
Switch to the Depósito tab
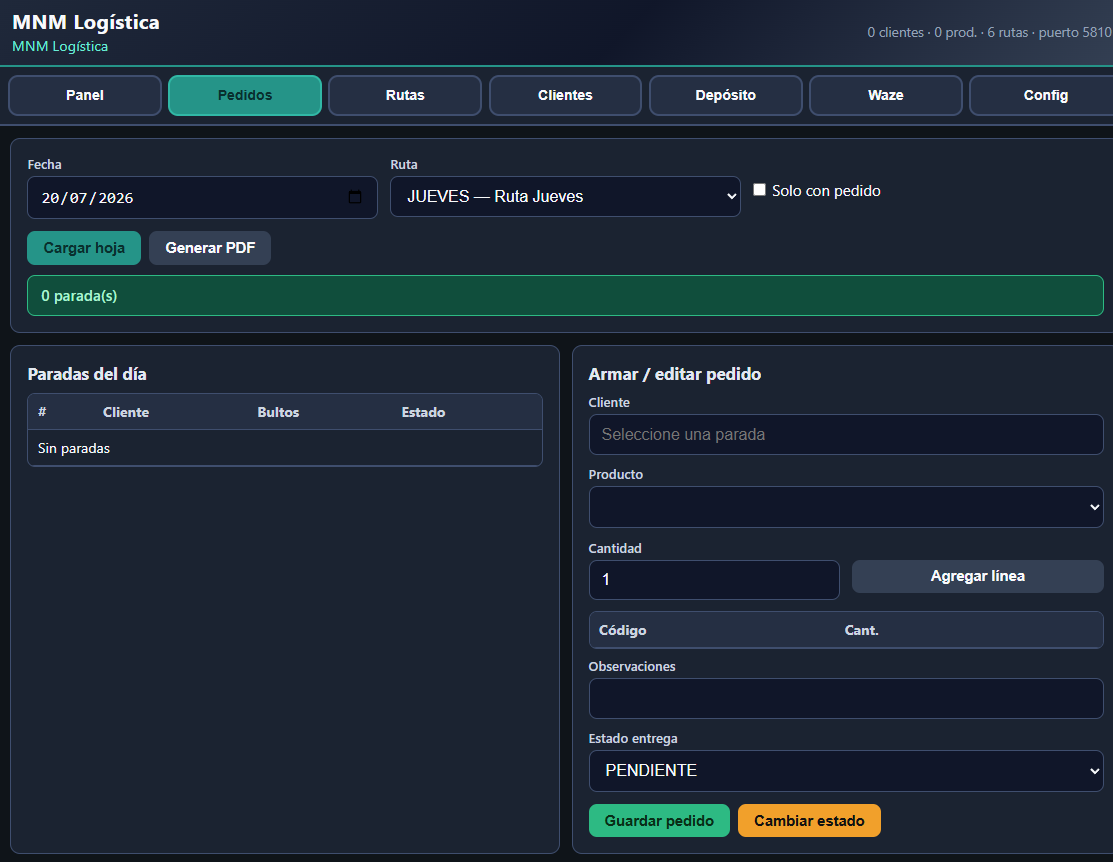point(725,95)
